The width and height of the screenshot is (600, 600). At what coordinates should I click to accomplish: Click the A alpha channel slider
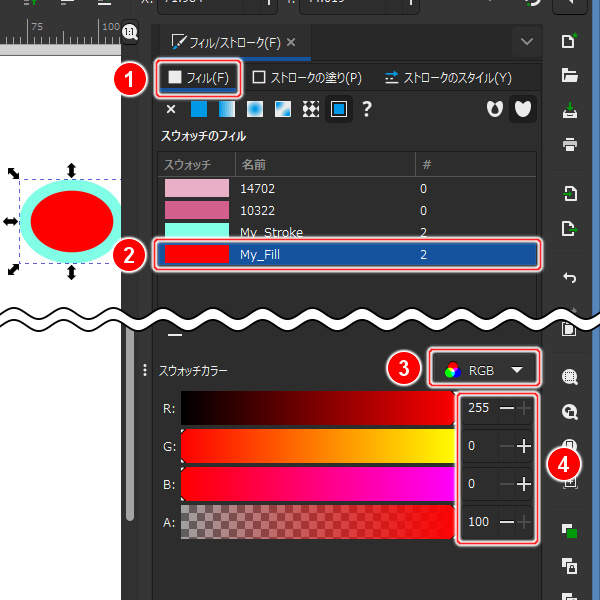coord(318,522)
